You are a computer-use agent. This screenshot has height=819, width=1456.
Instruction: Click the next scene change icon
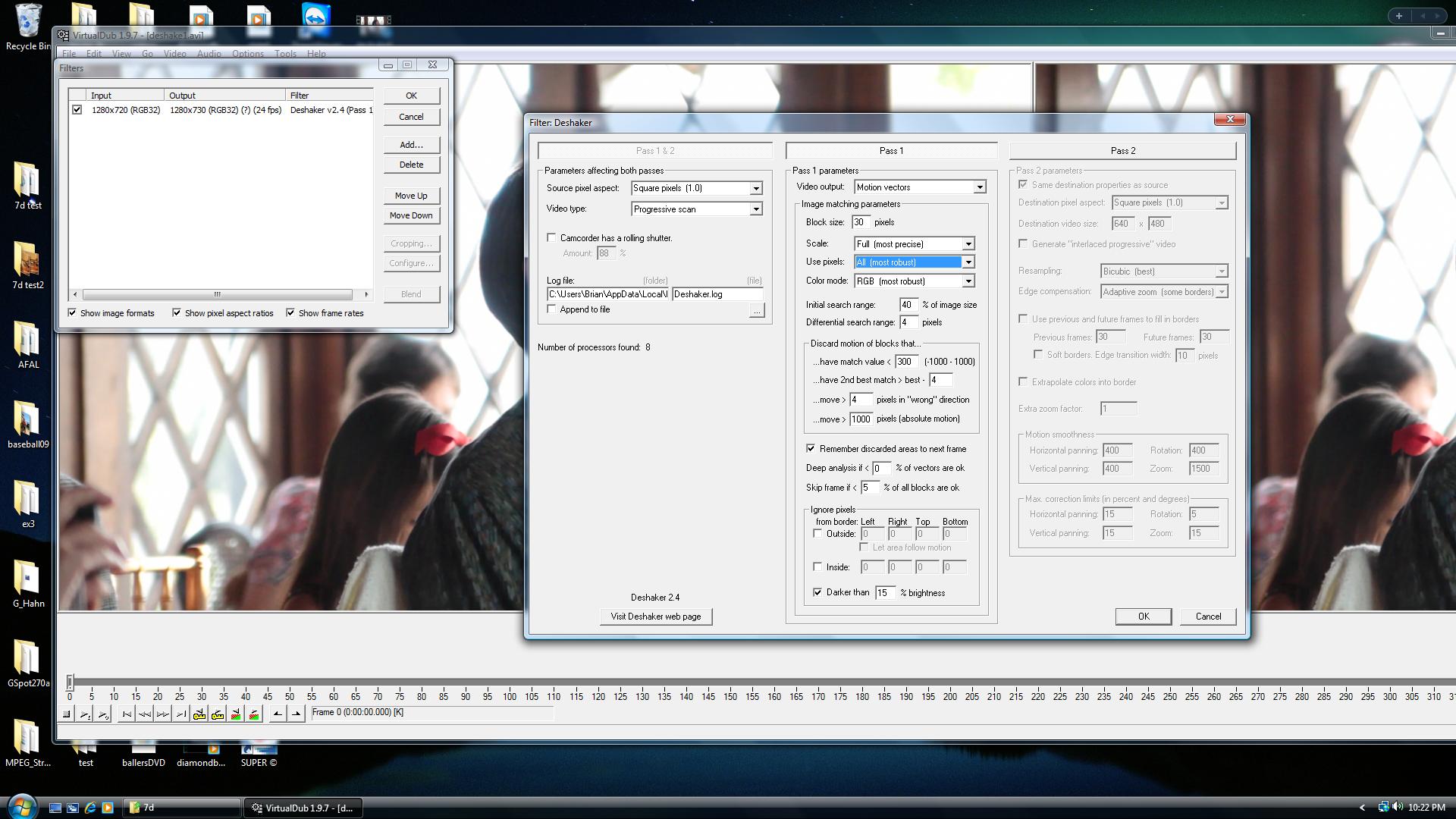(254, 714)
